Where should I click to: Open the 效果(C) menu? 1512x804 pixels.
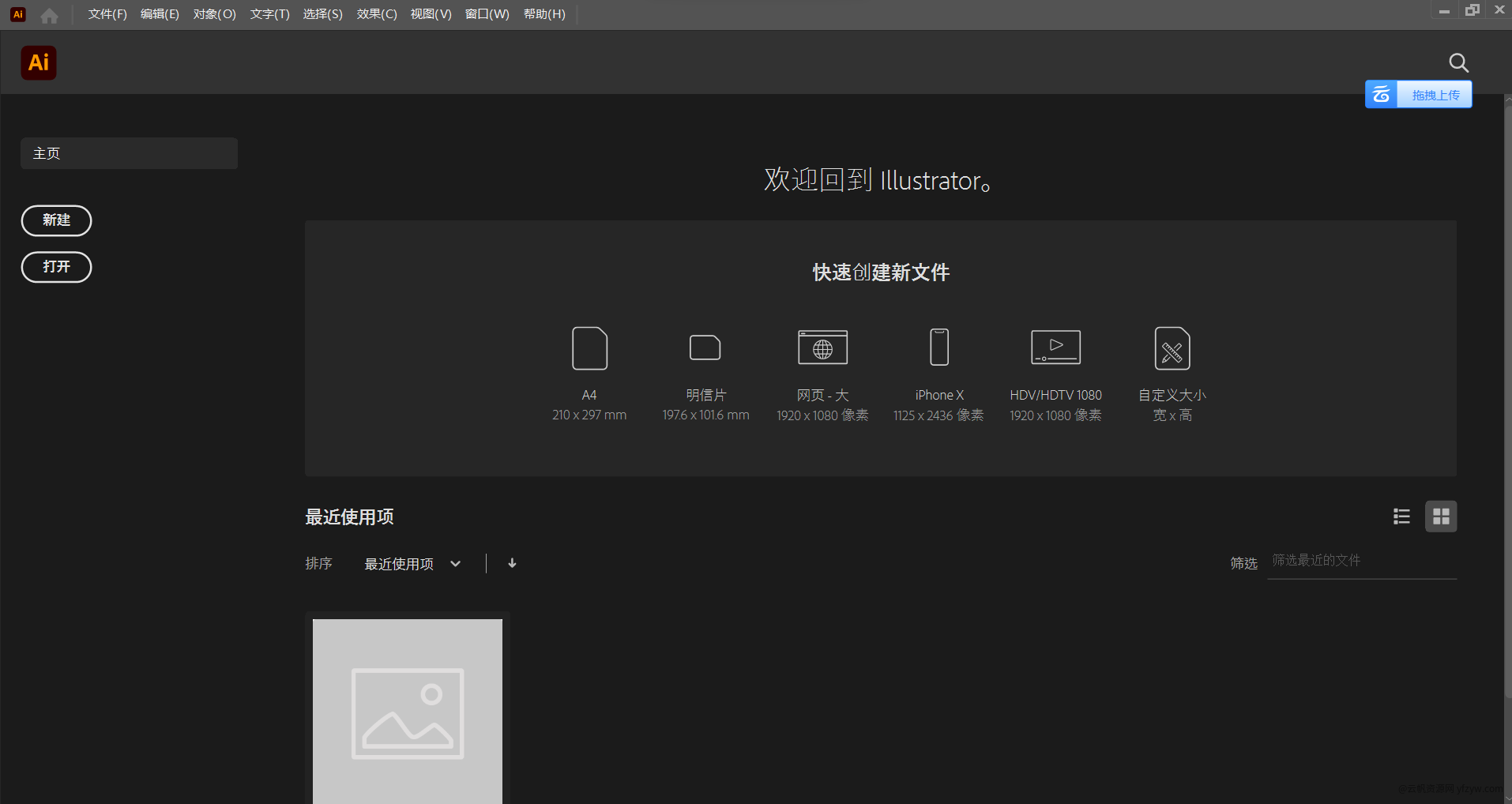(x=377, y=14)
